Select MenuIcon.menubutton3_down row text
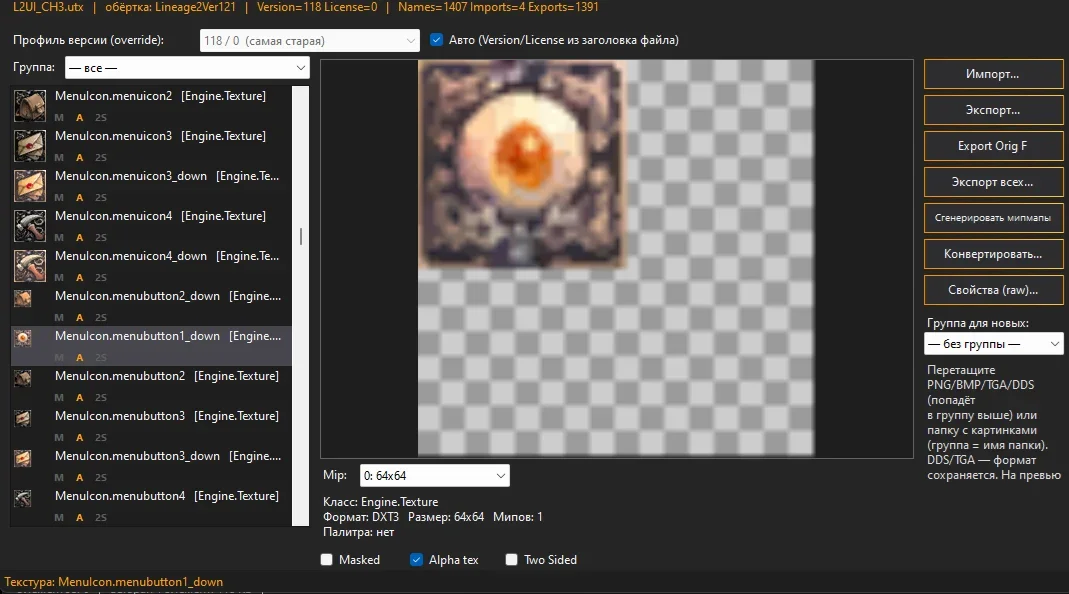 click(x=168, y=456)
